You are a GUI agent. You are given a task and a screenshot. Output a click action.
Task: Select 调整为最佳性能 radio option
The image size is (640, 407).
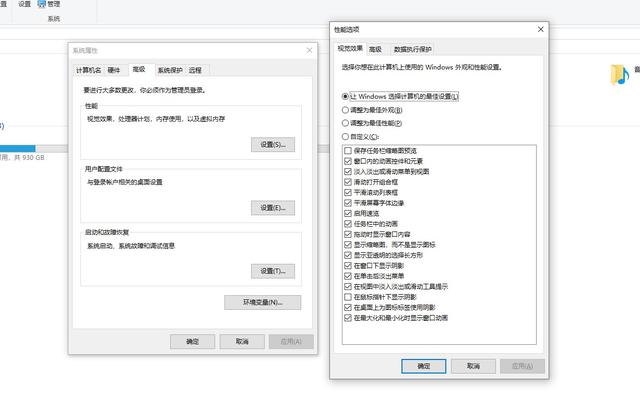point(345,123)
